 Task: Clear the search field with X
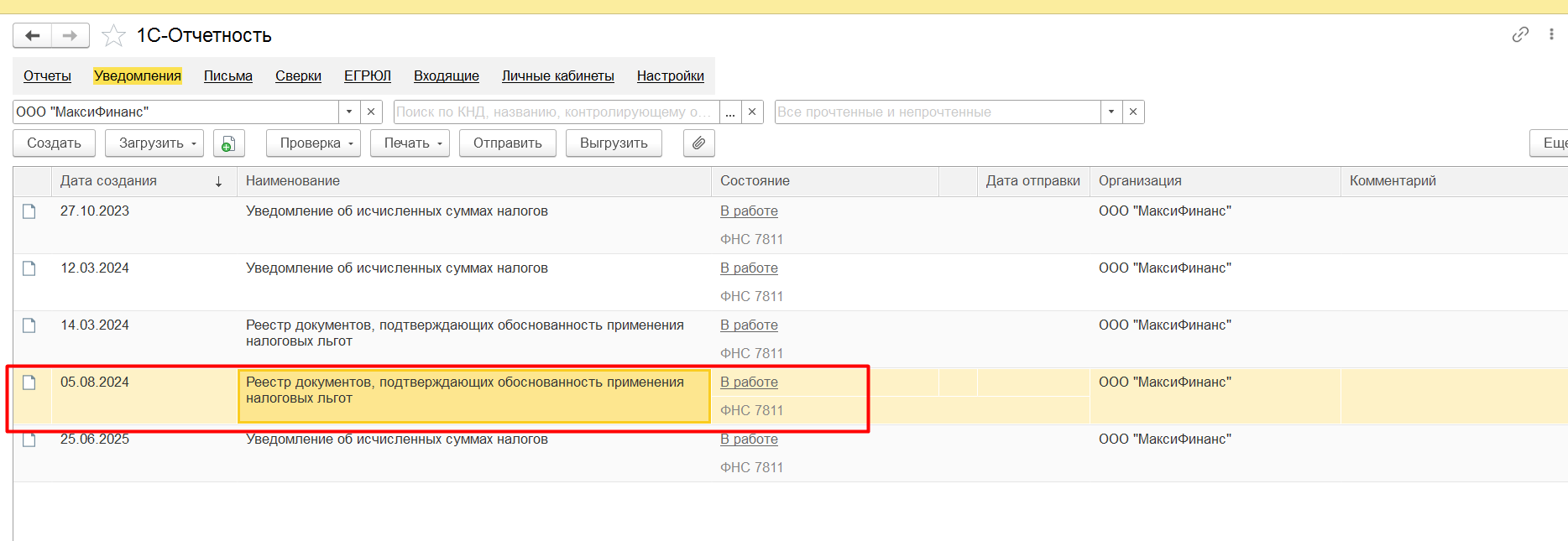pos(752,112)
